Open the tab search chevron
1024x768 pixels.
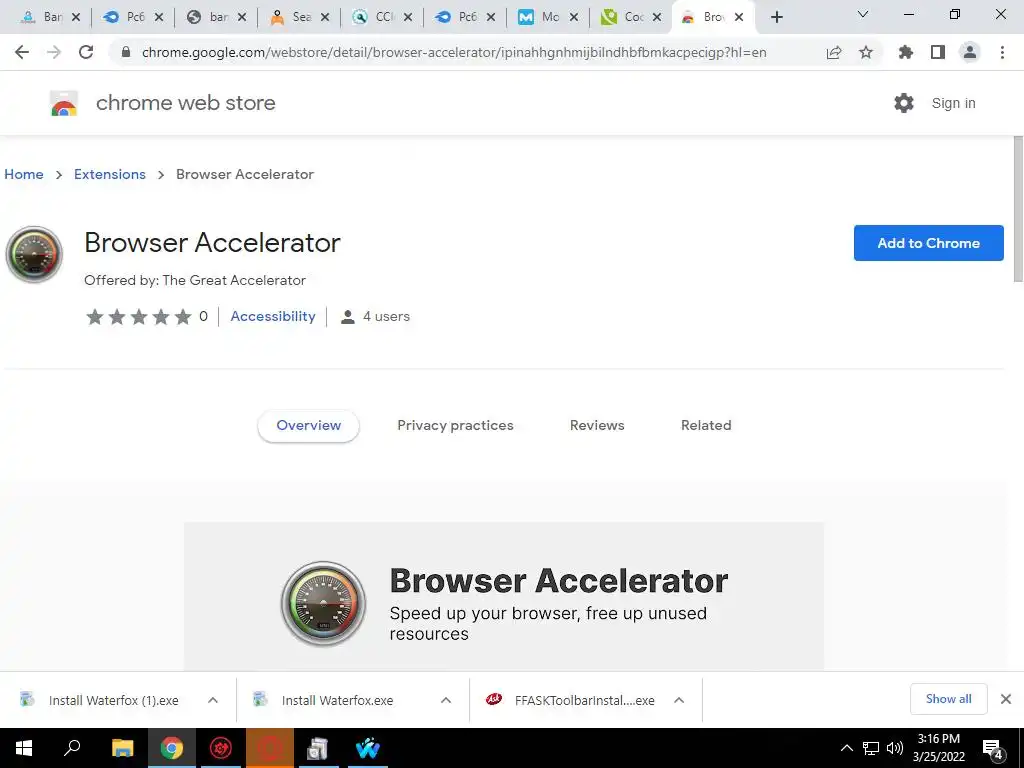click(x=863, y=14)
